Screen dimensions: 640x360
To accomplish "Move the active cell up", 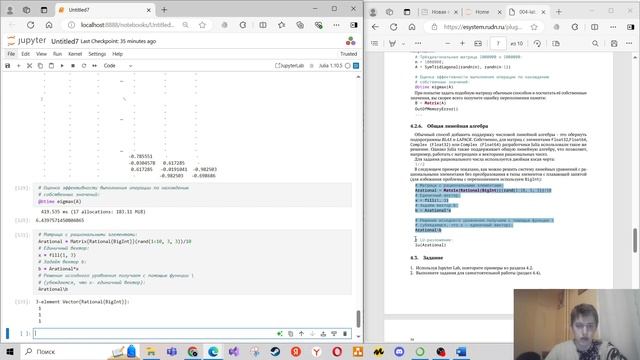I will (301, 334).
